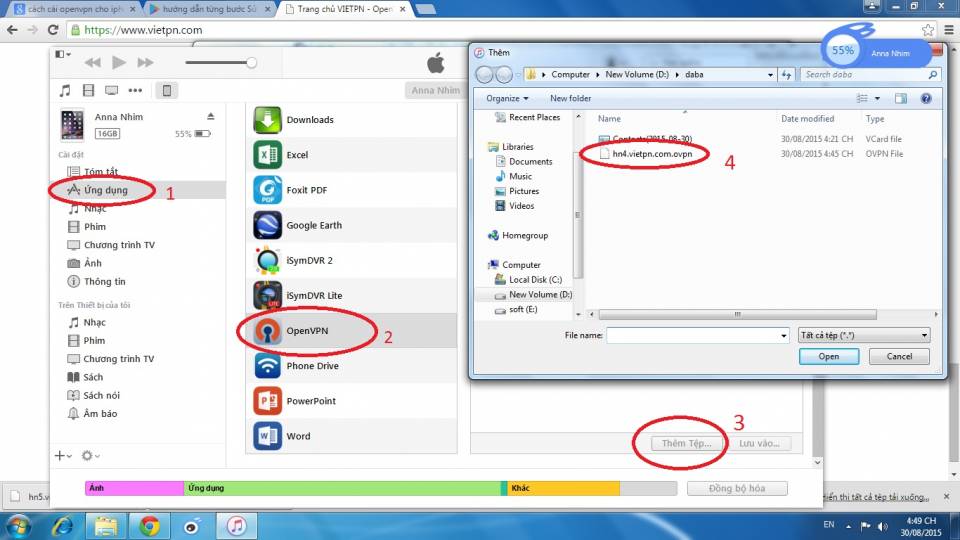Image resolution: width=960 pixels, height=540 pixels.
Task: Select the Word app icon
Action: [268, 437]
